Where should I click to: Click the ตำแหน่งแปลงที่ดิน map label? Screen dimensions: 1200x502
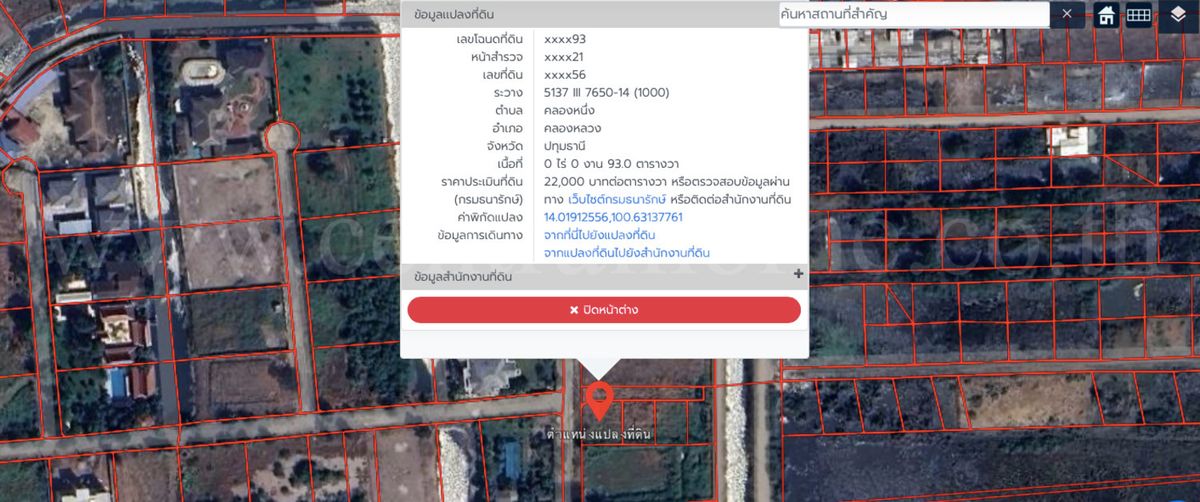(x=599, y=433)
